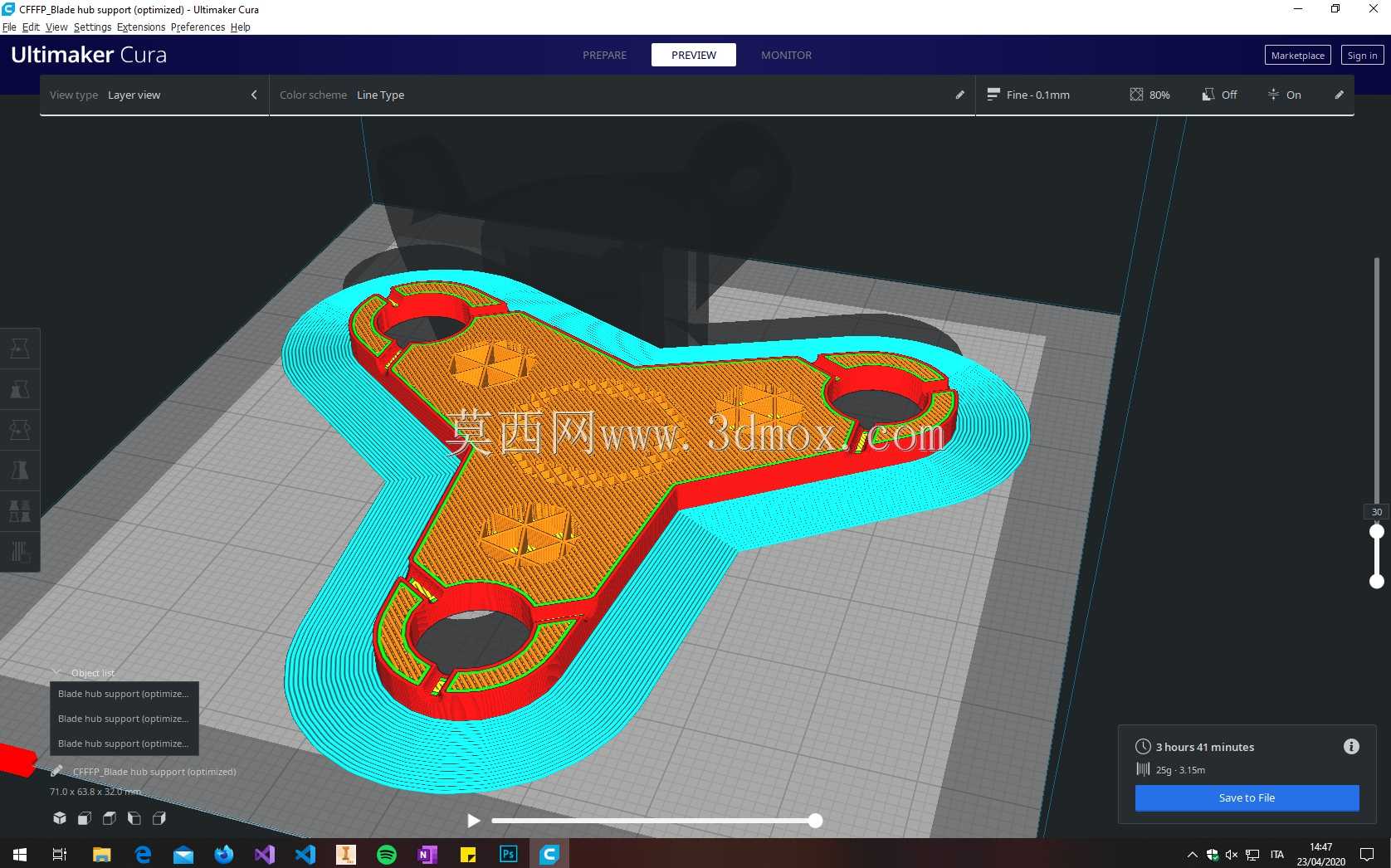Screen dimensions: 1391x868
Task: Click the support Off setting
Action: 1219,95
